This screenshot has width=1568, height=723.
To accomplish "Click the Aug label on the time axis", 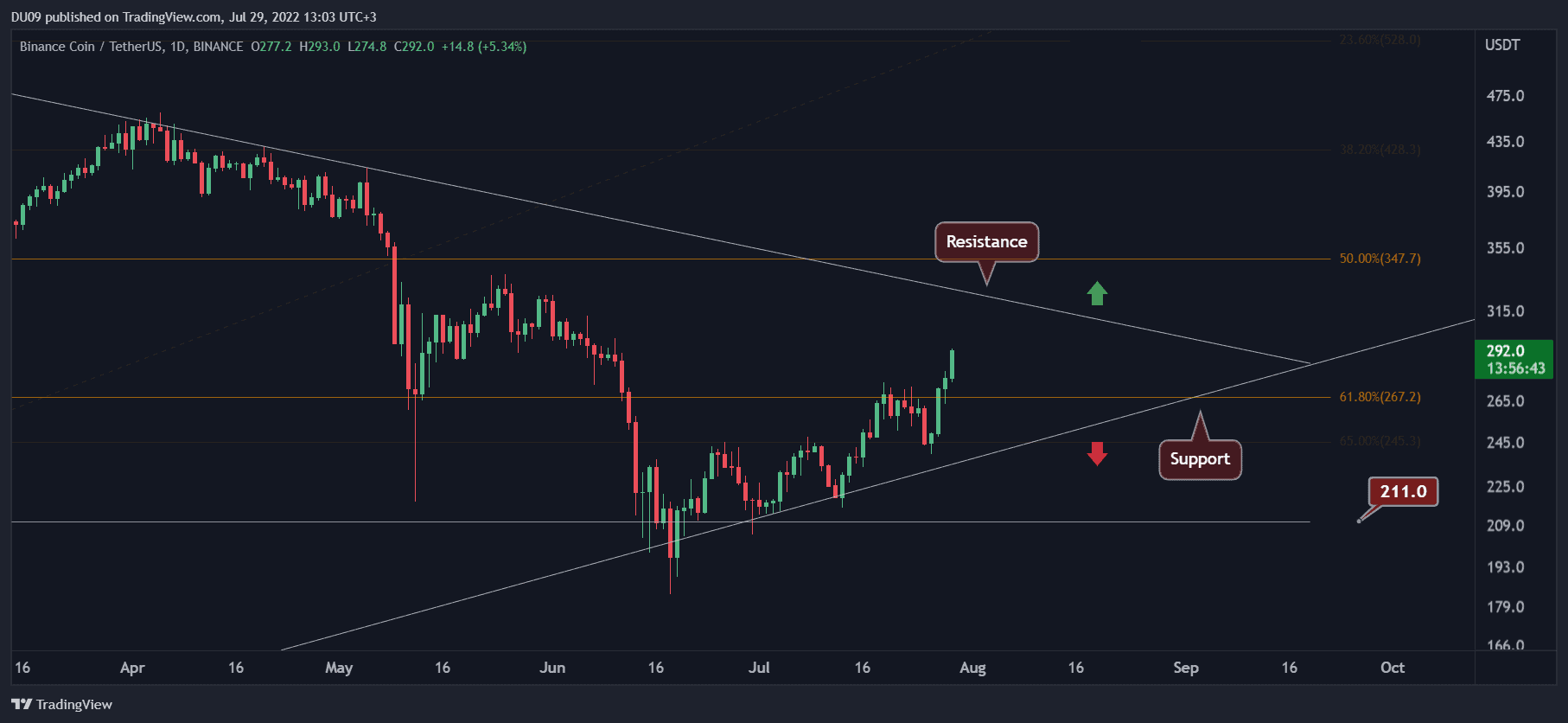I will click(x=972, y=668).
